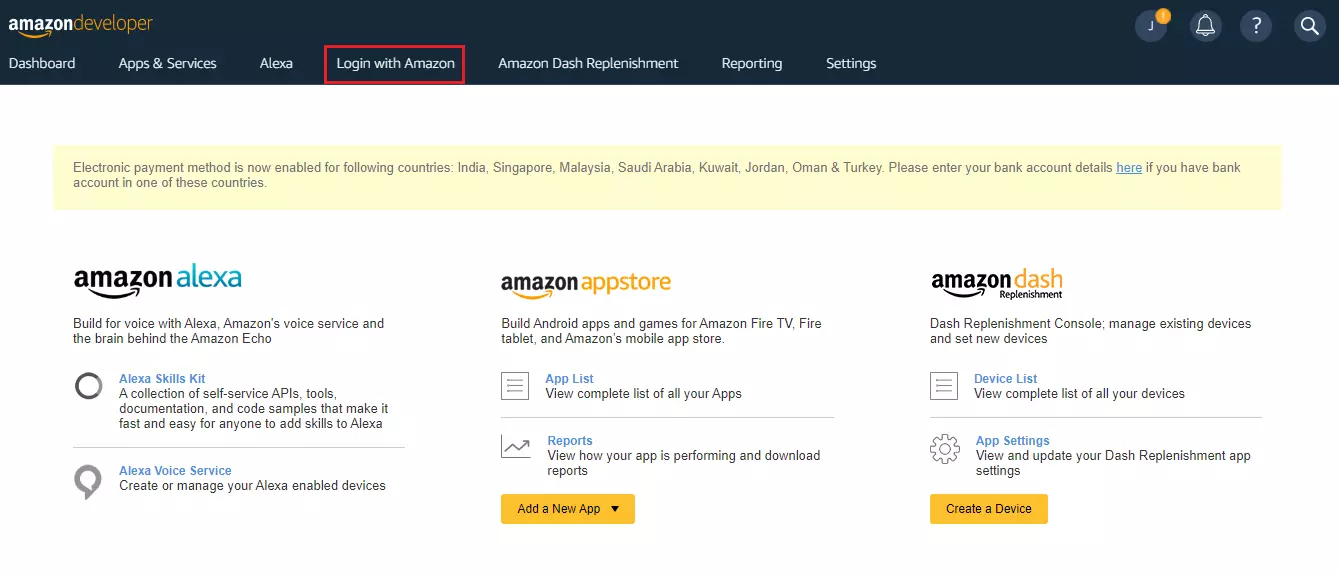Click the Reports chart icon

pos(516,447)
